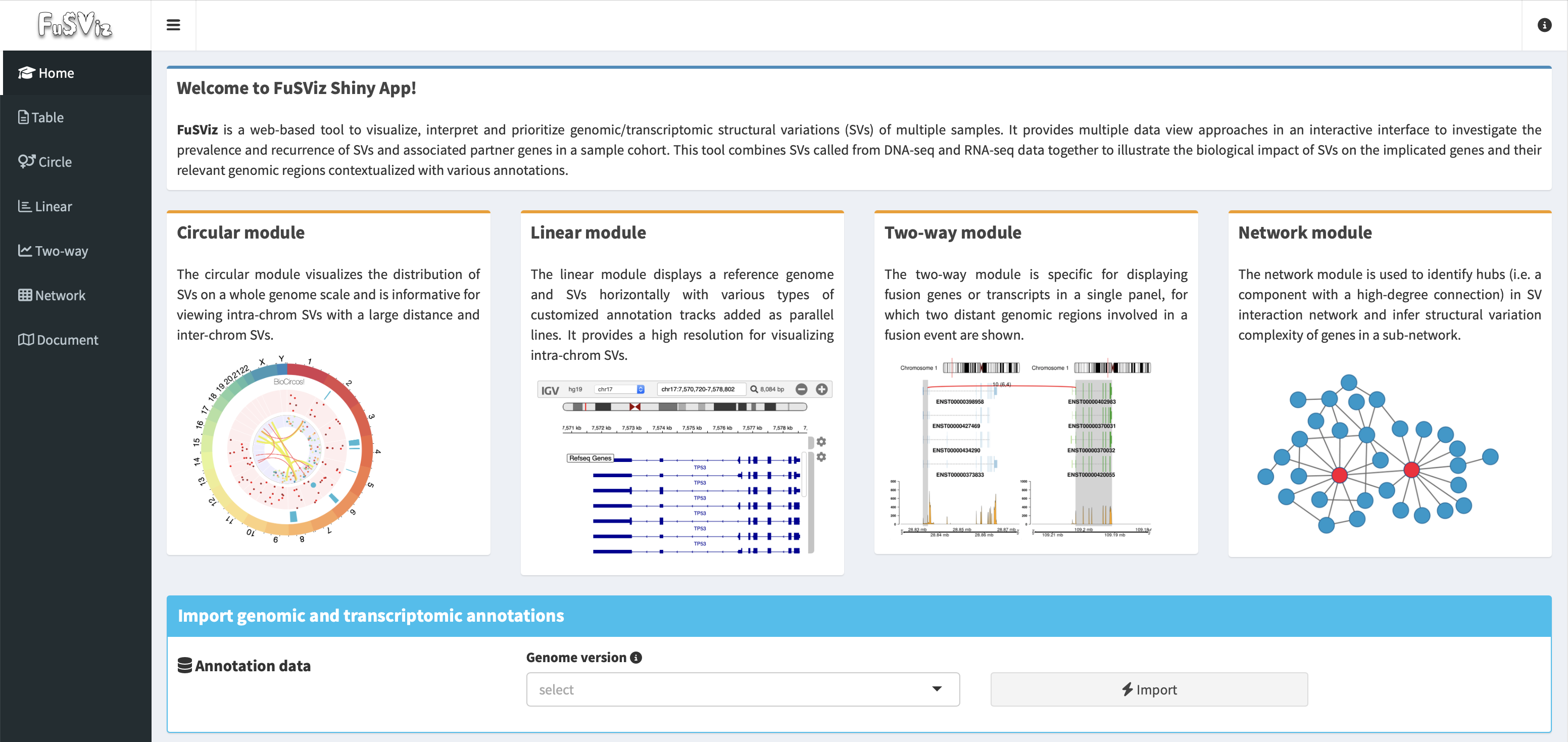Open the chr17 chromosome dropdown in IGV

tap(620, 389)
